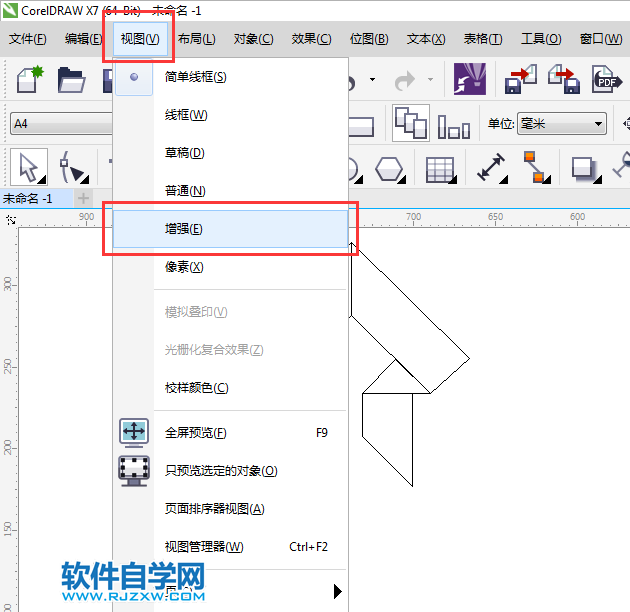Click the Import icon
The height and width of the screenshot is (612, 630).
tap(521, 79)
